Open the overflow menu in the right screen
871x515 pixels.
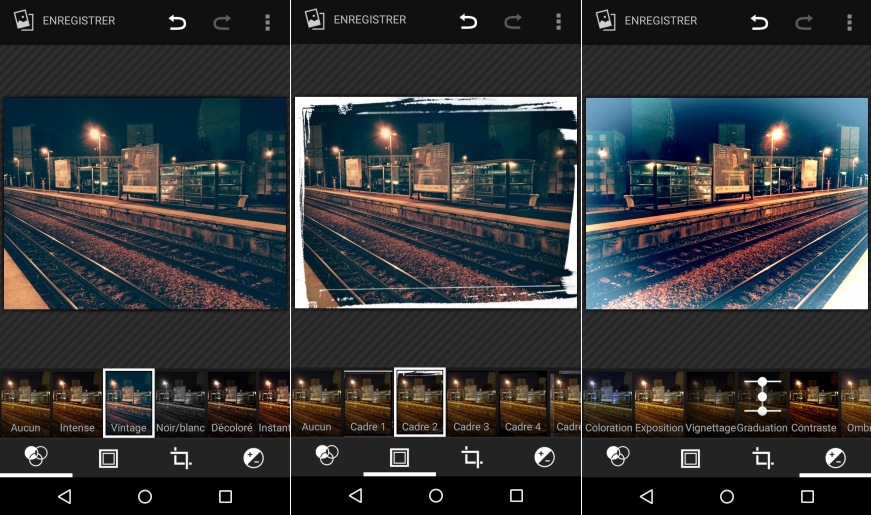[x=849, y=22]
